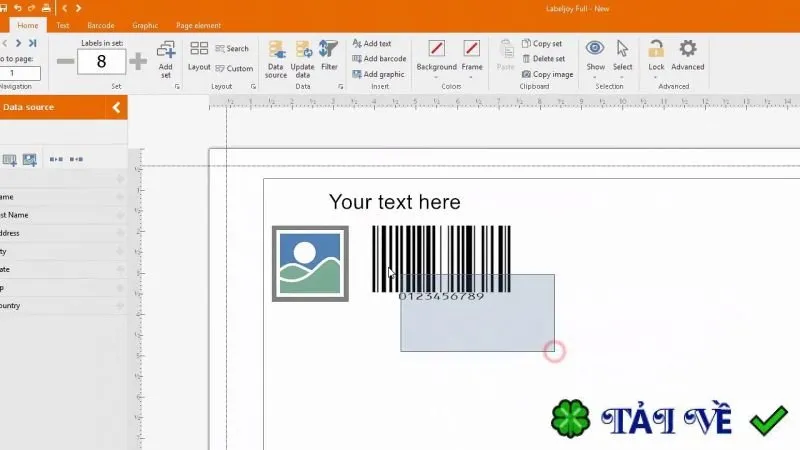Click the back arrow in title bar
The width and height of the screenshot is (800, 450).
64,8
